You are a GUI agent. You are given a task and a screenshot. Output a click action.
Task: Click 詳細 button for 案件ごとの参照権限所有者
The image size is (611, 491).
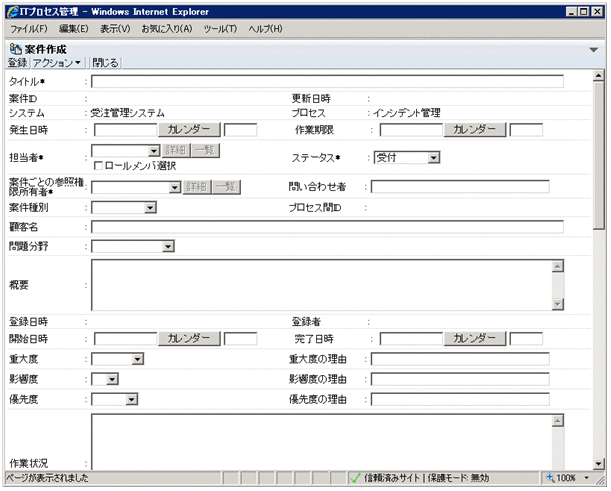197,187
